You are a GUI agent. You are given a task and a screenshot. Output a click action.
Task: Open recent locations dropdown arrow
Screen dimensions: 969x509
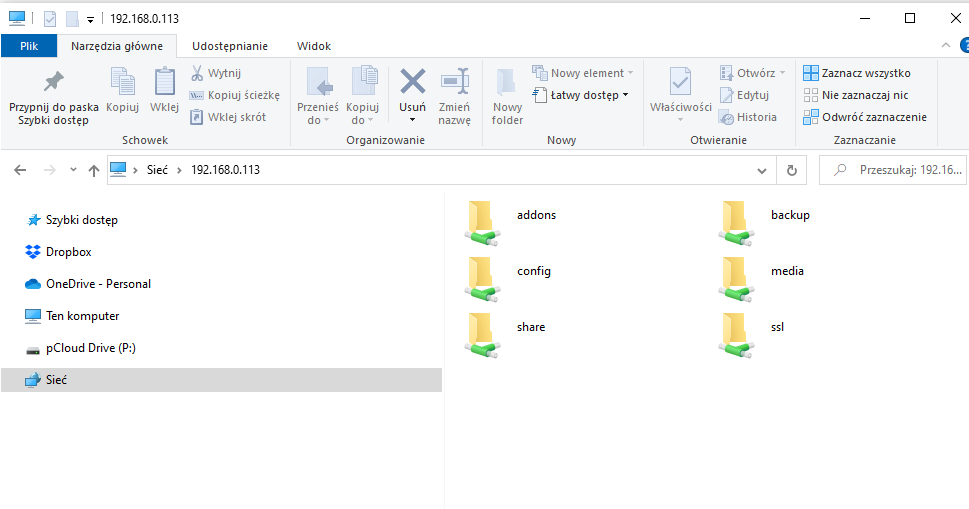coord(73,170)
